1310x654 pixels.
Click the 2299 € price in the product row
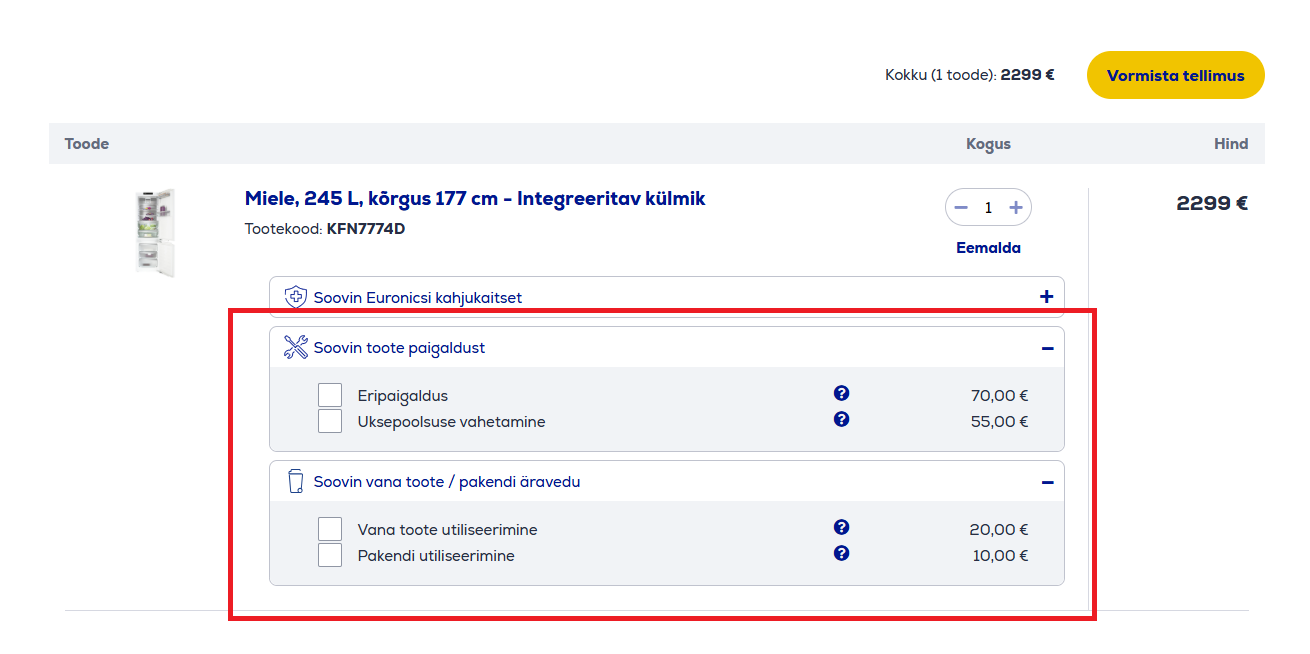click(x=1212, y=203)
